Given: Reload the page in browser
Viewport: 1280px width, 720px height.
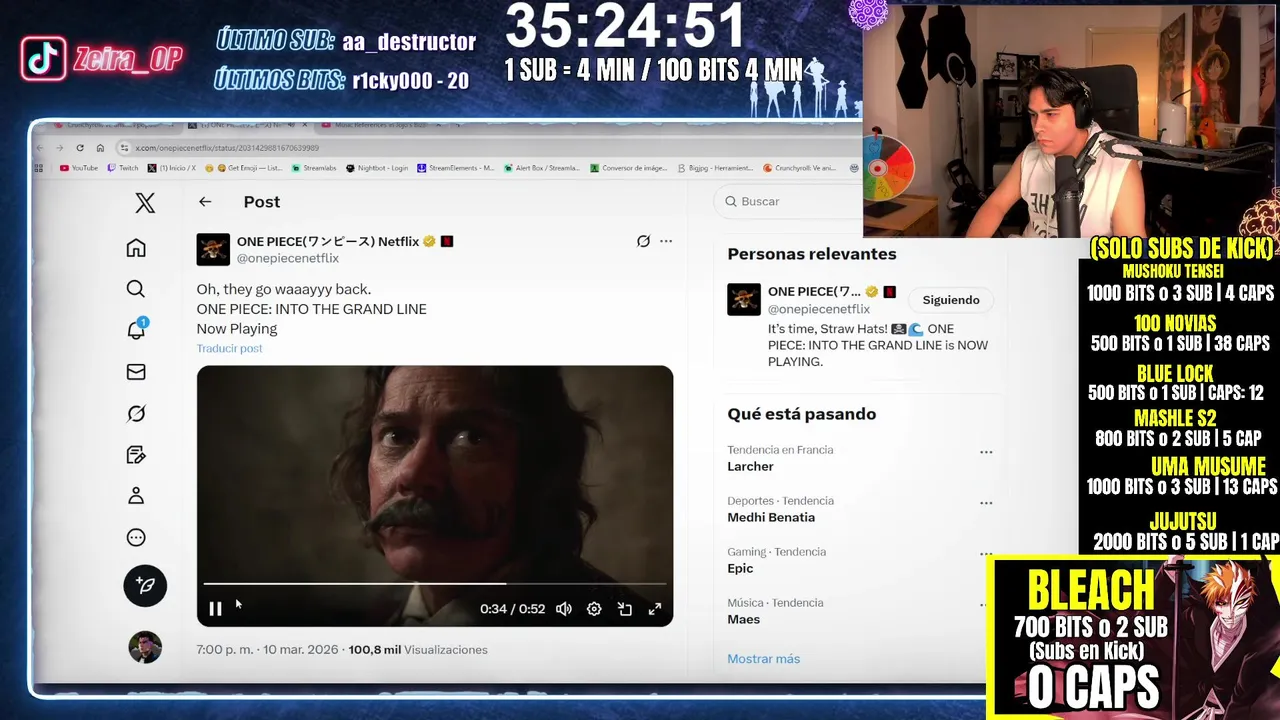Looking at the screenshot, I should 80,148.
